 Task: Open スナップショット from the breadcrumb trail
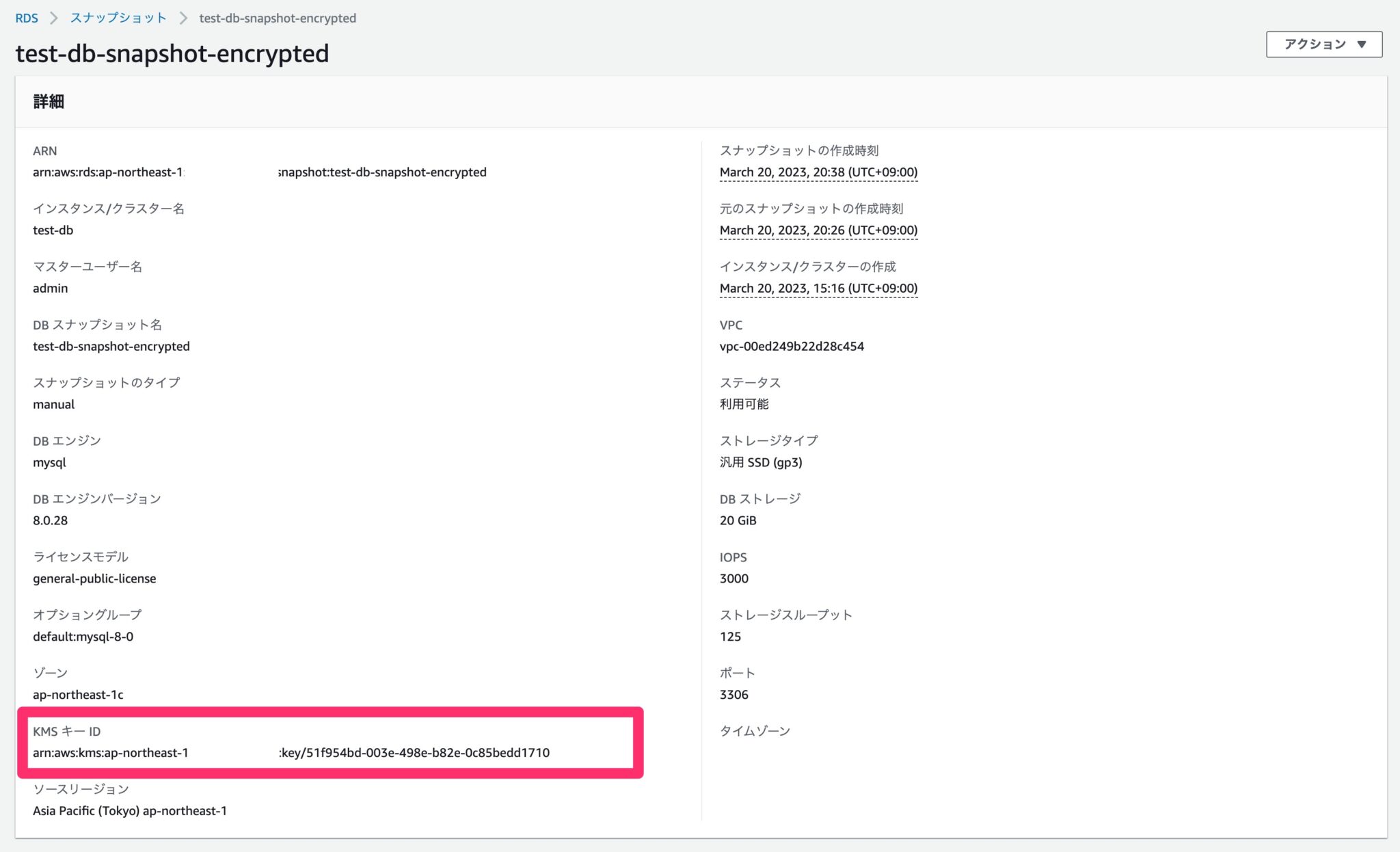[116, 18]
